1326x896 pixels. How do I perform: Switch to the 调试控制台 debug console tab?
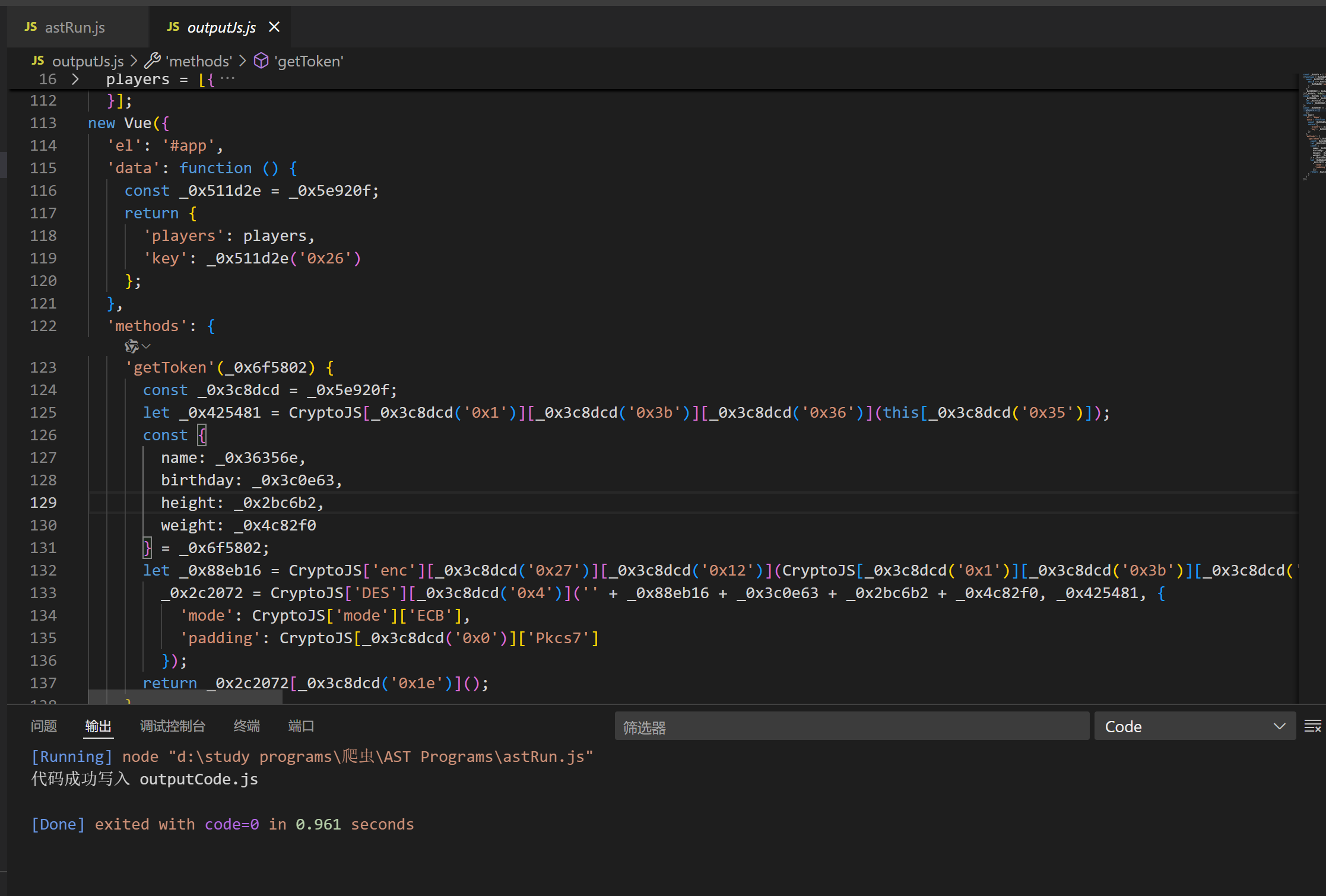(x=172, y=726)
